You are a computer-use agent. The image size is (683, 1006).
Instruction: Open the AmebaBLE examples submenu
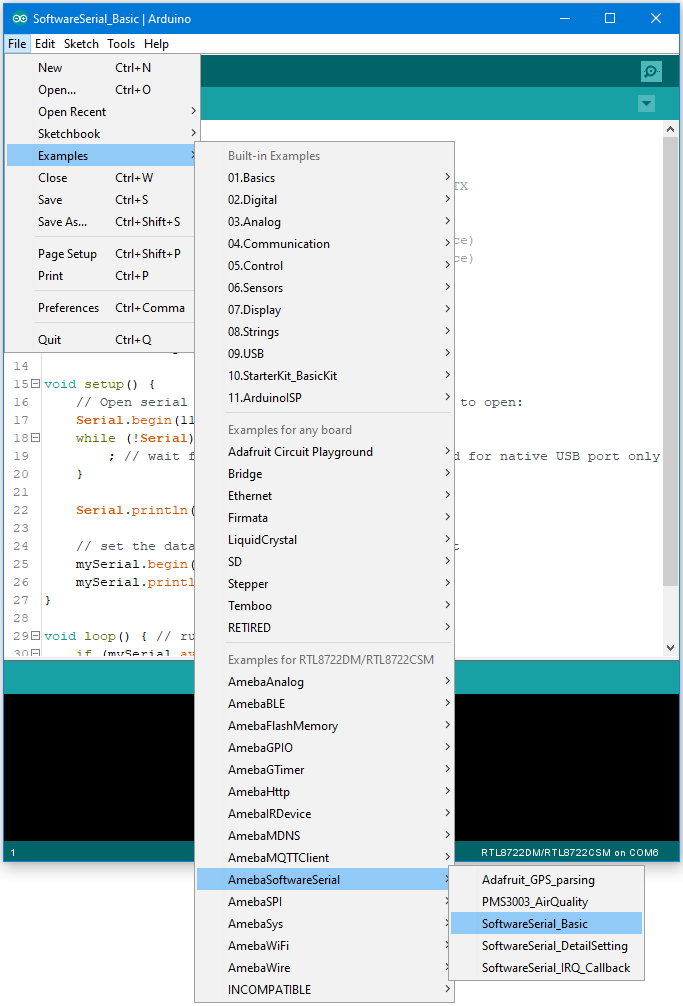[325, 704]
